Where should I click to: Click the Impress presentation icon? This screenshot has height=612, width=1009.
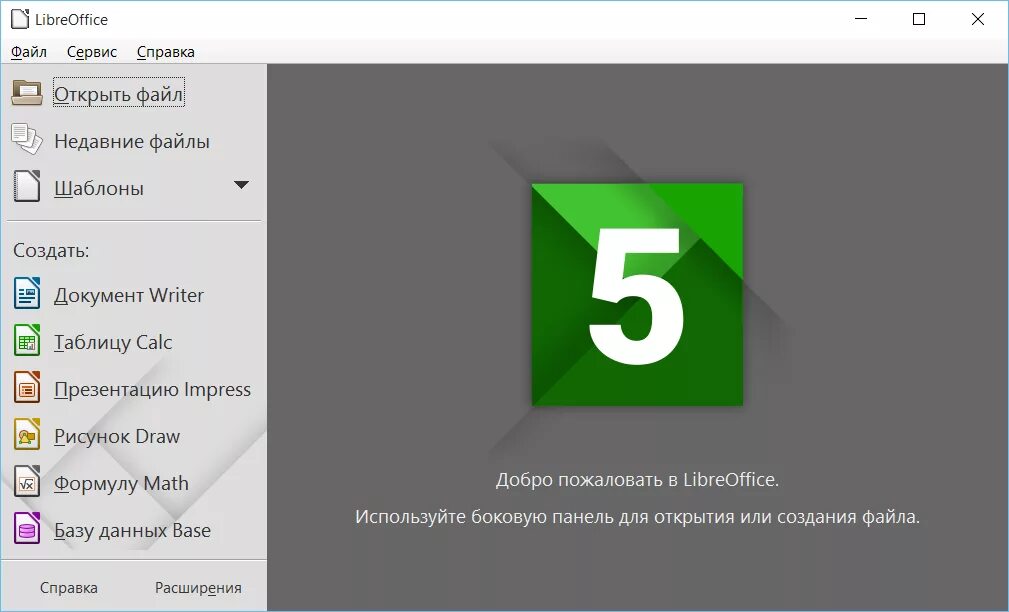pos(27,387)
